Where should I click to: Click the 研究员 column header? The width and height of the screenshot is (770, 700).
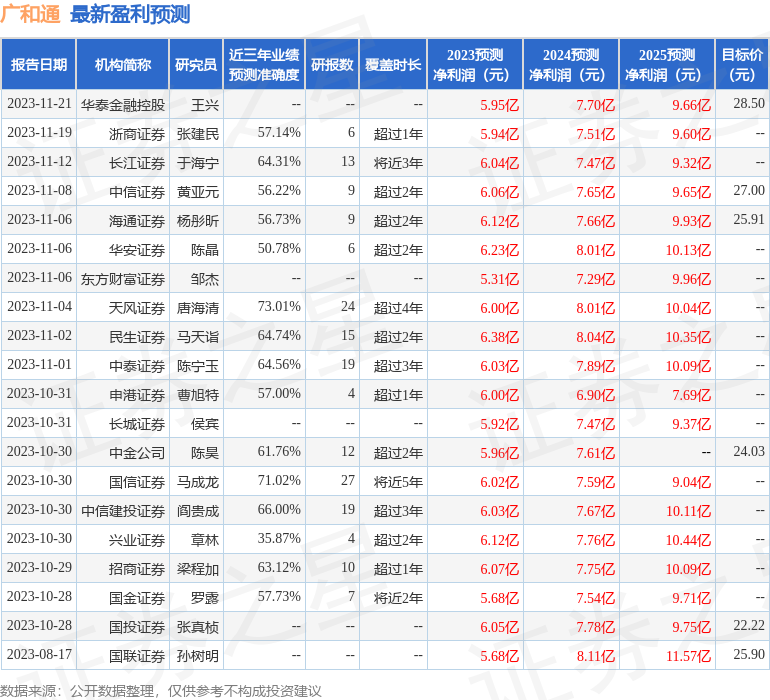point(196,64)
